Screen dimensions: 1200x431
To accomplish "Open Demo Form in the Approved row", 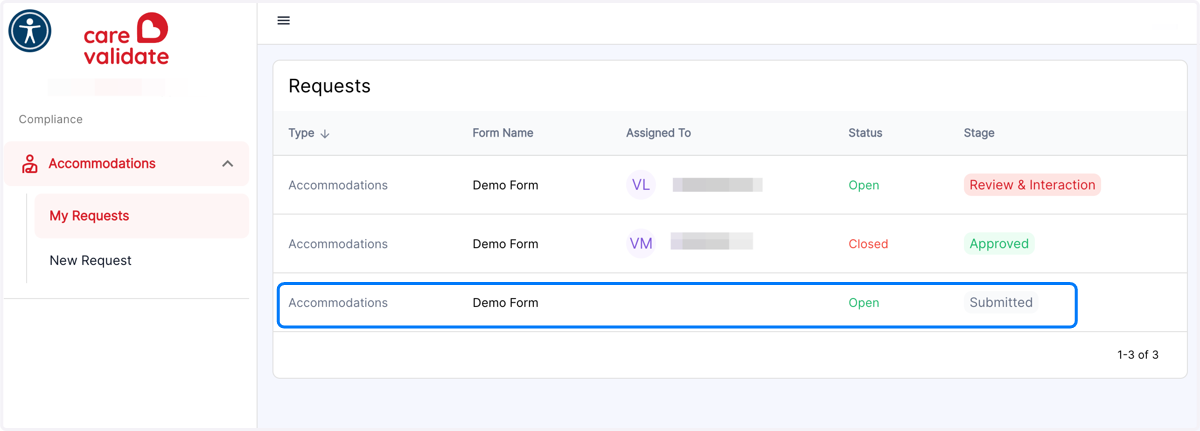I will 505,244.
